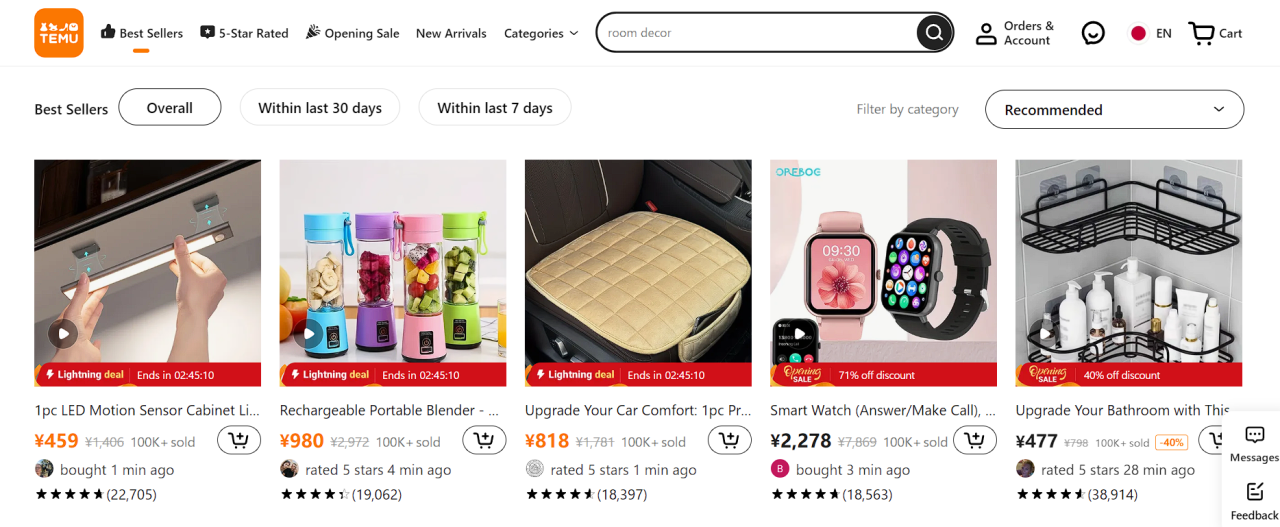Go to the 5-Star Rated tab
The width and height of the screenshot is (1280, 527).
tap(245, 33)
